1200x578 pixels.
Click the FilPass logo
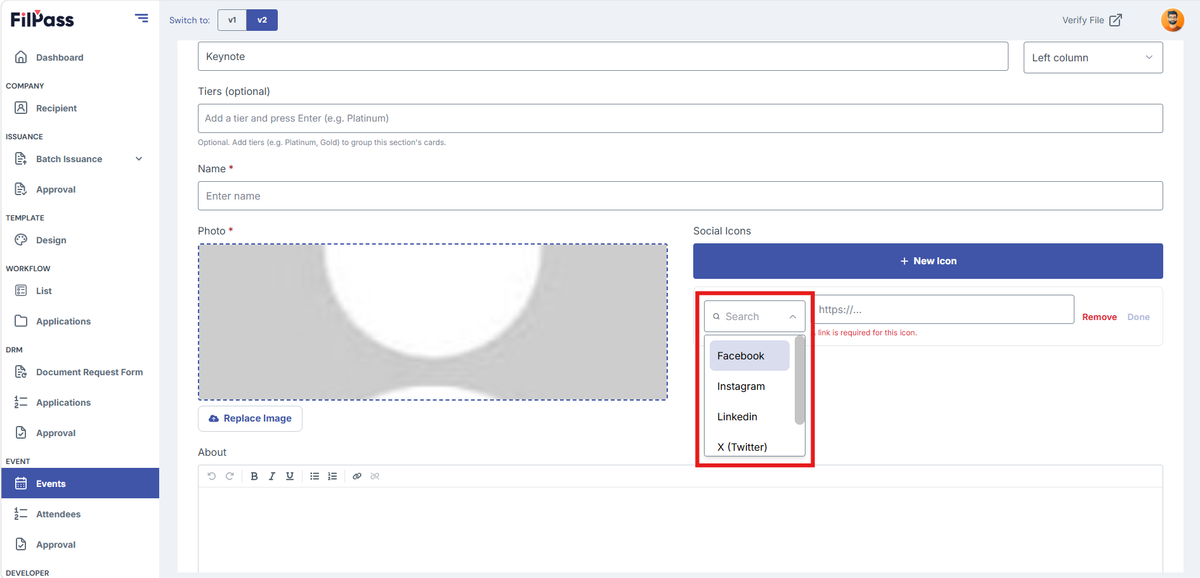42,19
